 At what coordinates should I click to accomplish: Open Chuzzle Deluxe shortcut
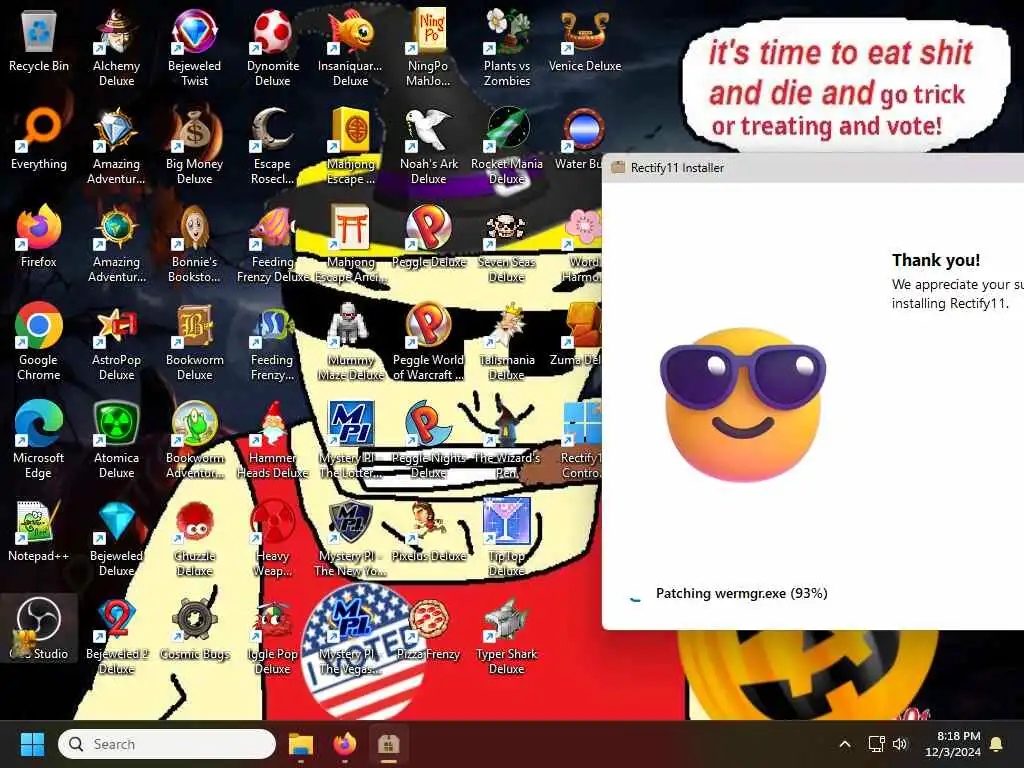click(x=195, y=538)
